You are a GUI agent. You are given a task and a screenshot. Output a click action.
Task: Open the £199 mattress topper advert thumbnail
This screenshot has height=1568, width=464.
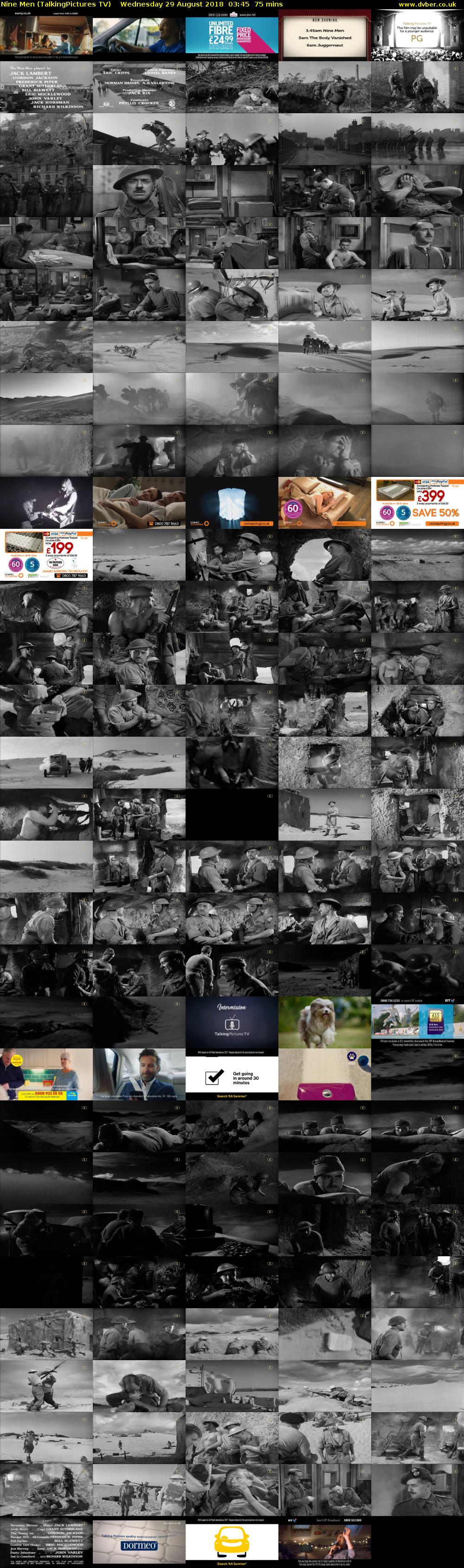[46, 554]
